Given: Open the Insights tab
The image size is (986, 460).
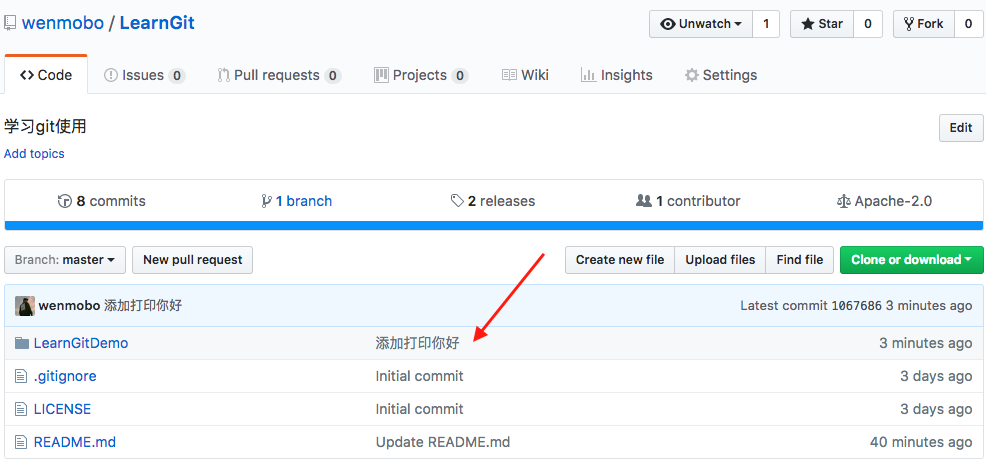Looking at the screenshot, I should click(x=616, y=75).
